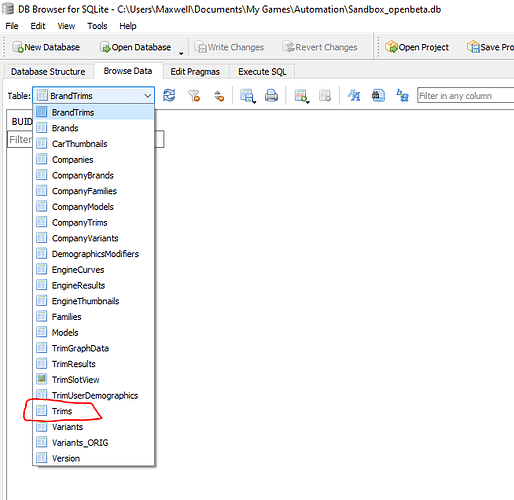
Task: Click the binoculars find icon
Action: click(x=378, y=96)
